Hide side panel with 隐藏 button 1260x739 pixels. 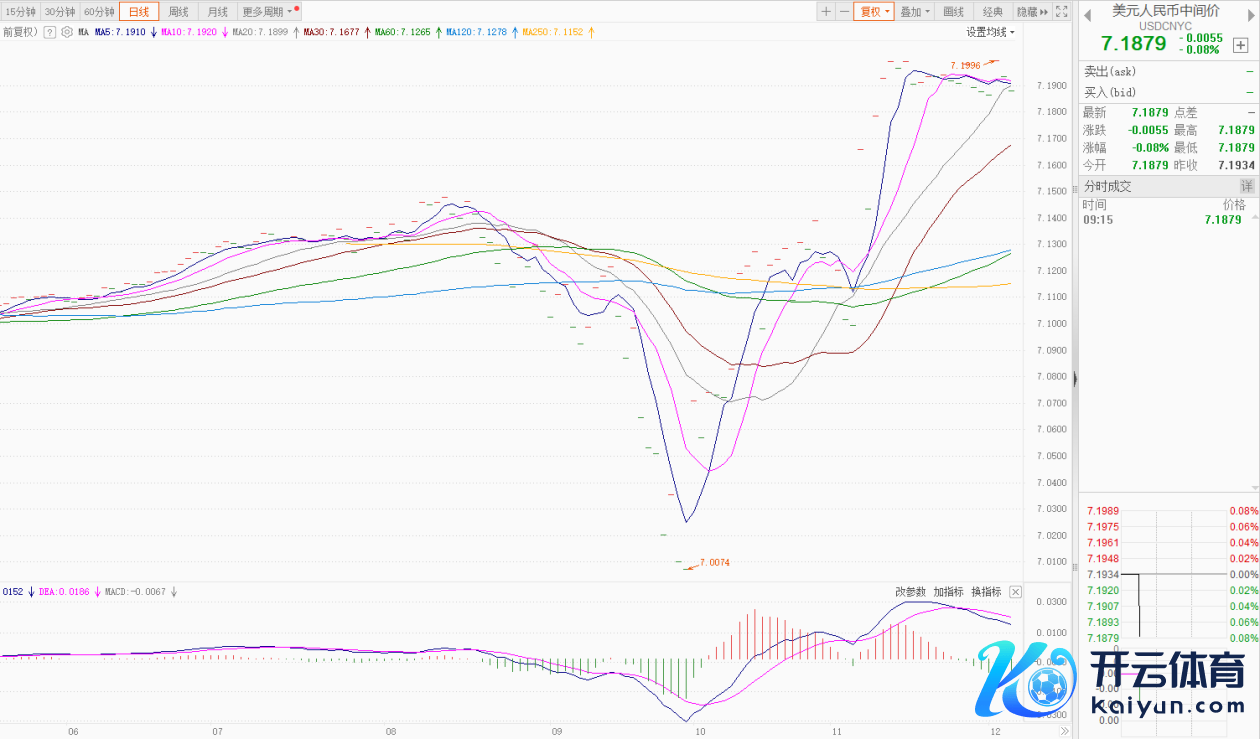[x=1032, y=12]
